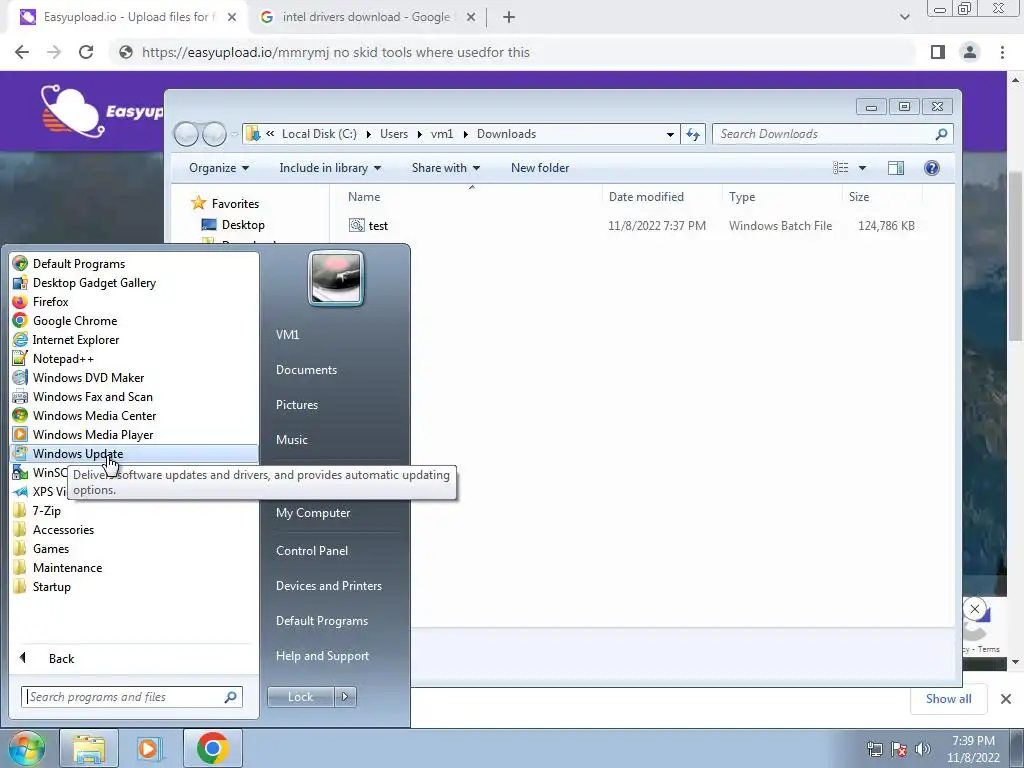The image size is (1024, 768).
Task: Toggle the Explorer preview pane
Action: click(x=896, y=168)
